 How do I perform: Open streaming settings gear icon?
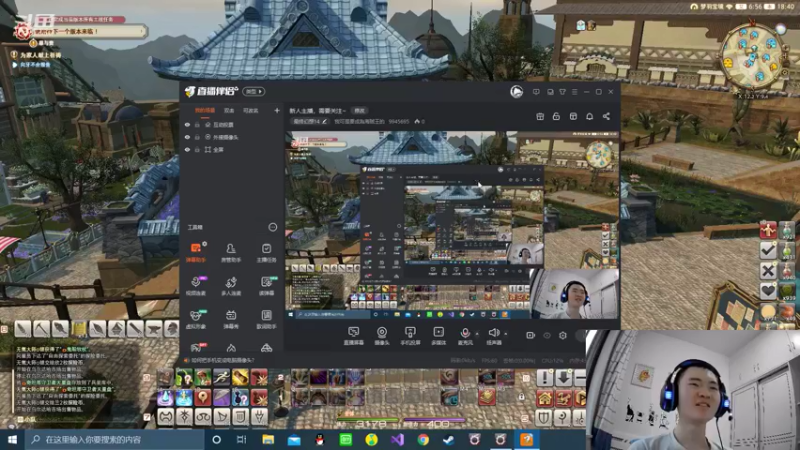pos(563,335)
